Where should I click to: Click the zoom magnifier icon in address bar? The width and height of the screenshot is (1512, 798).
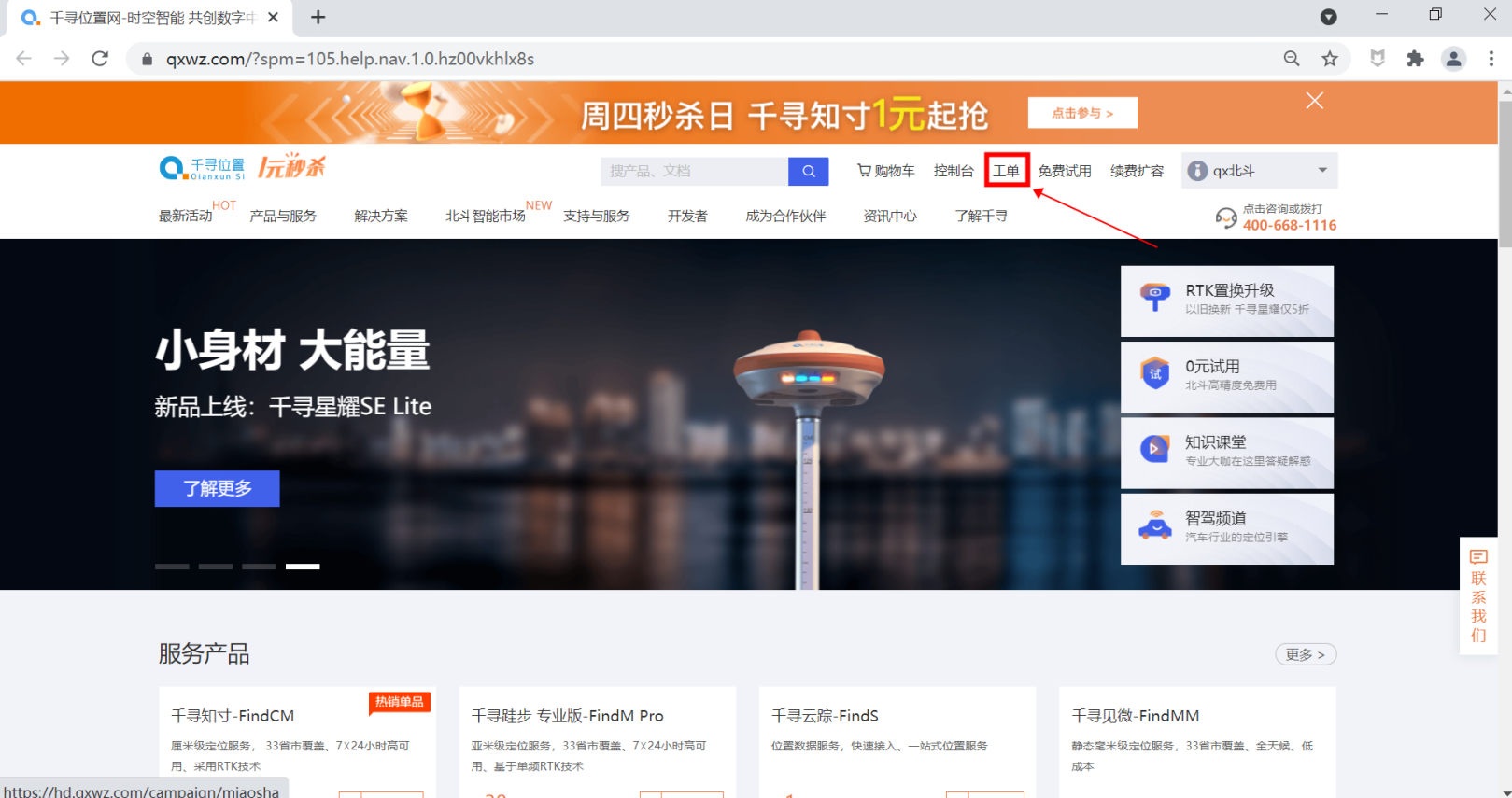(1292, 59)
